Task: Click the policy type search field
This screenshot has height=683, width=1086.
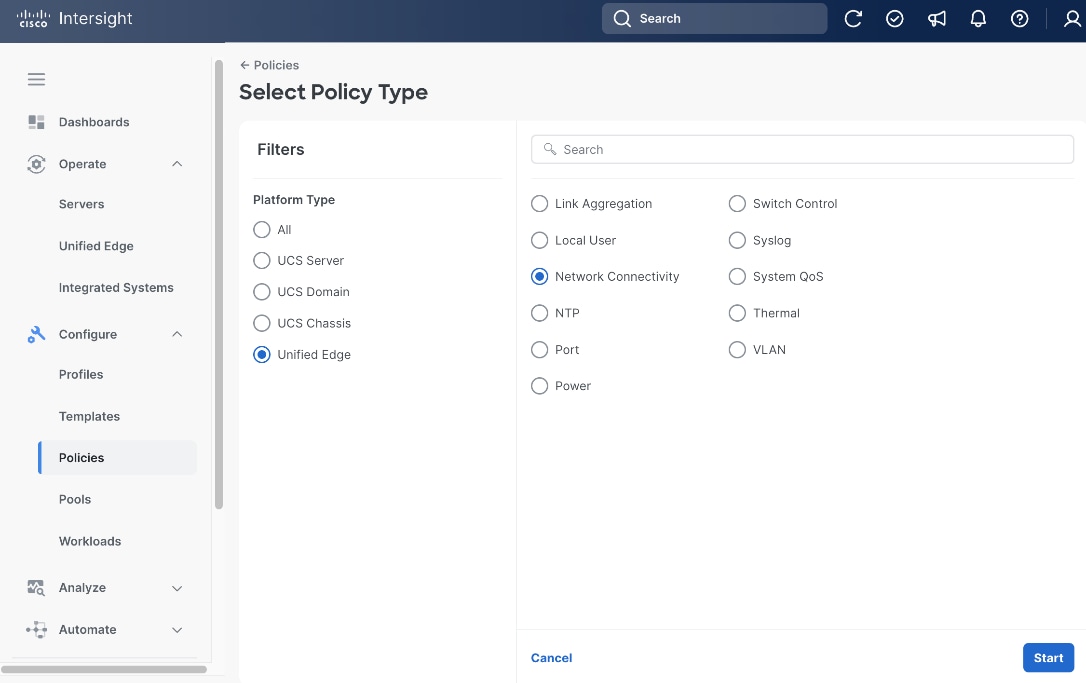Action: pos(802,150)
